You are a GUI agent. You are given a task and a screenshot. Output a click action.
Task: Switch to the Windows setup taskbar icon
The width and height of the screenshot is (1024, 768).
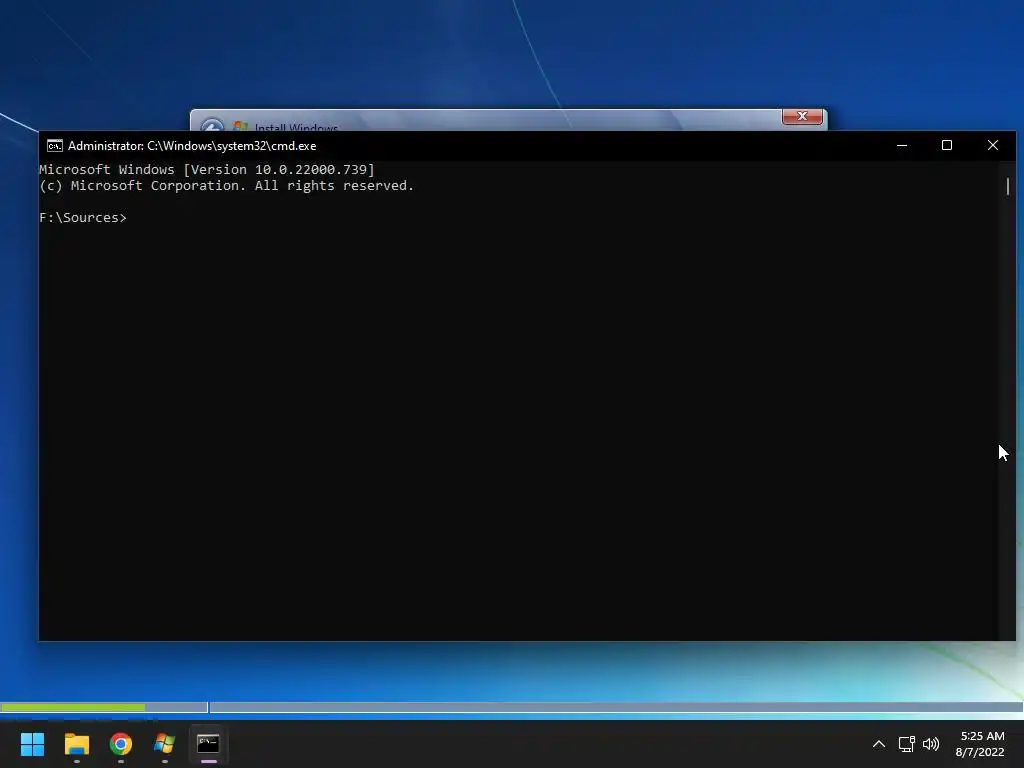pos(165,744)
